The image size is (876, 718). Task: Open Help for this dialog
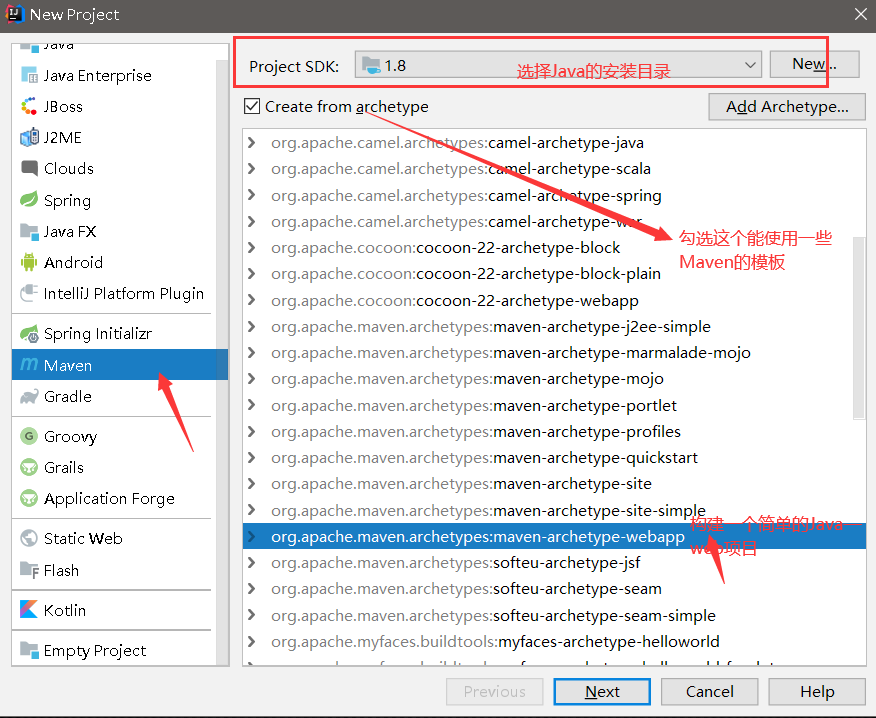(817, 692)
